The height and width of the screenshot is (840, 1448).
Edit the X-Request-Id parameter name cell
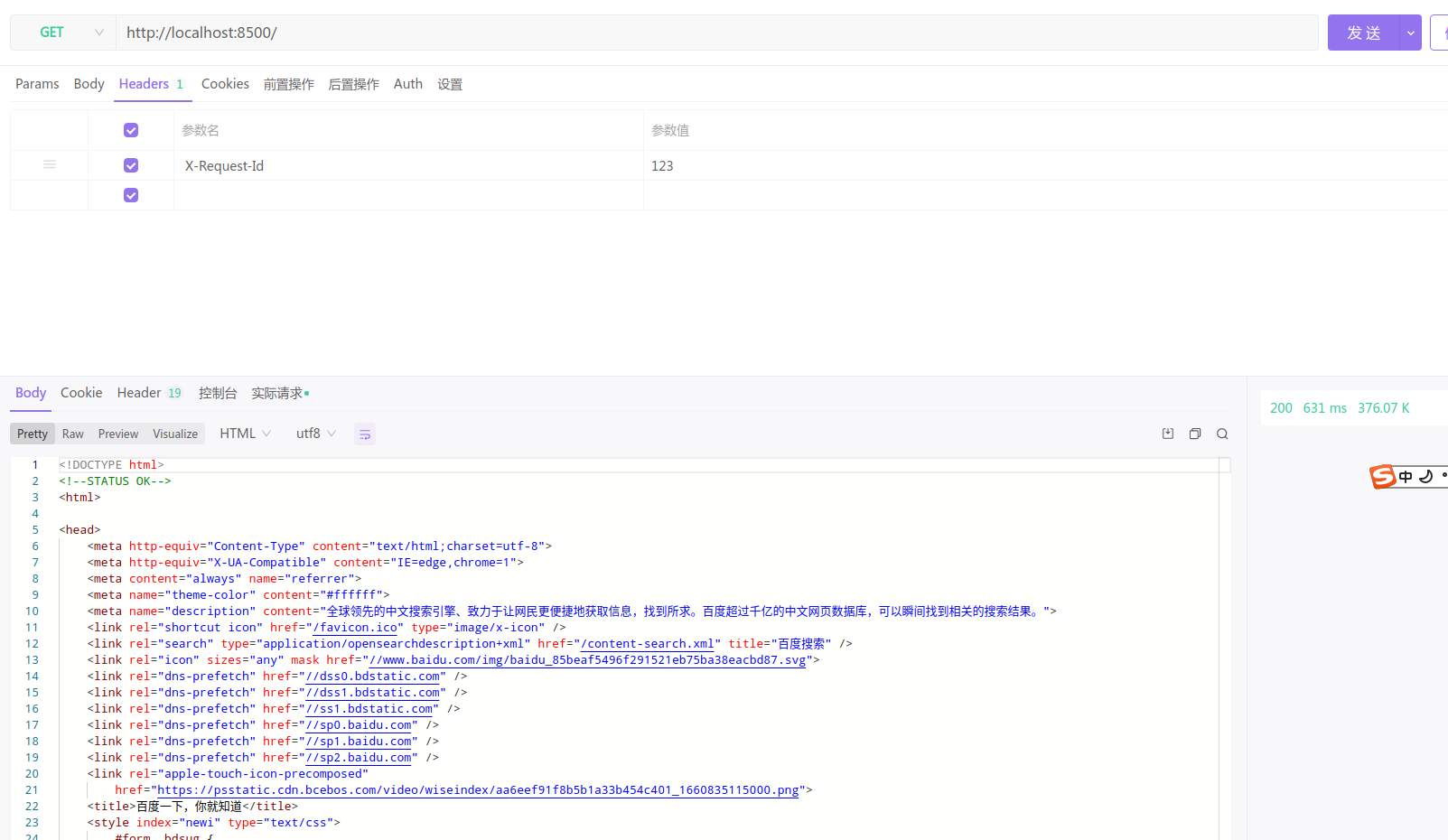(x=408, y=165)
